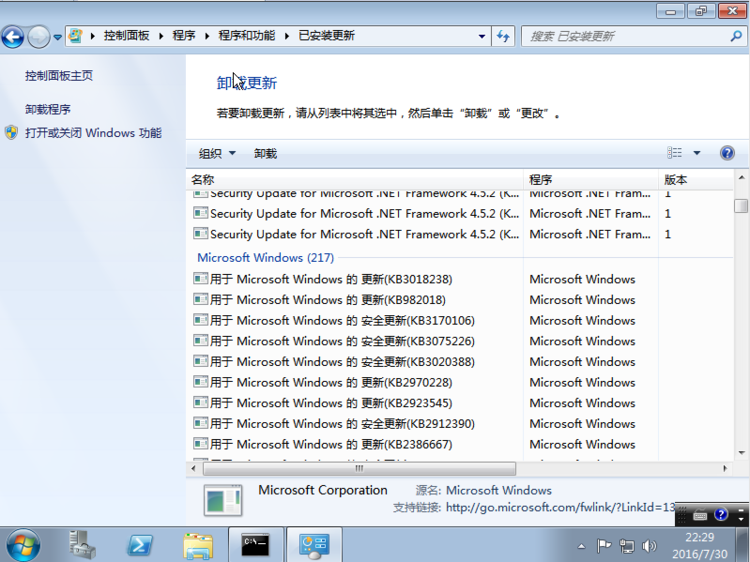
Task: Open the volume speaker icon
Action: tap(649, 546)
